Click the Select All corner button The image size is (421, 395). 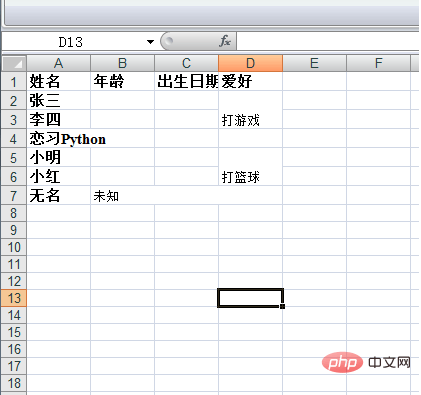(x=14, y=63)
